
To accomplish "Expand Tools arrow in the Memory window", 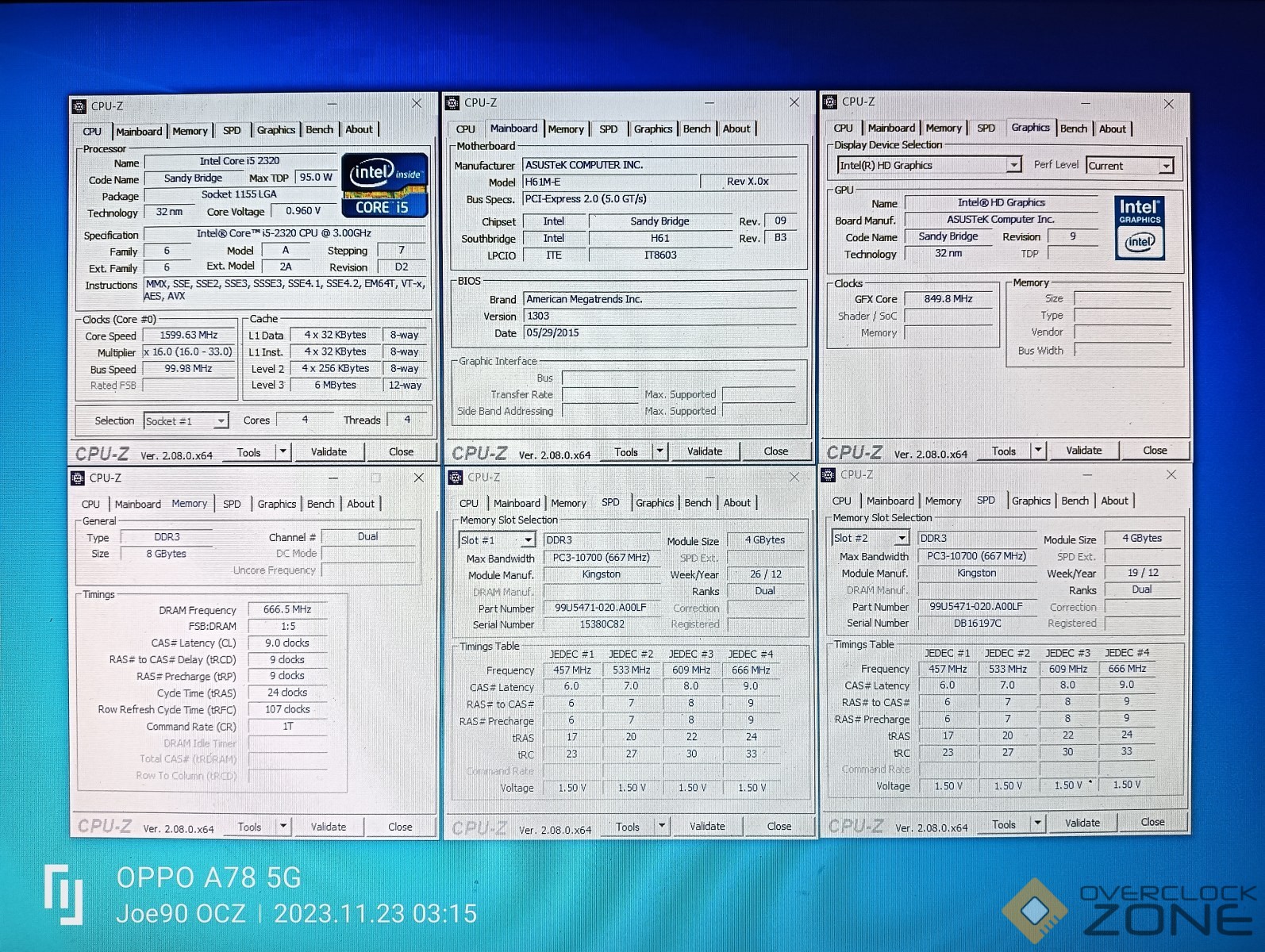I will point(283,827).
